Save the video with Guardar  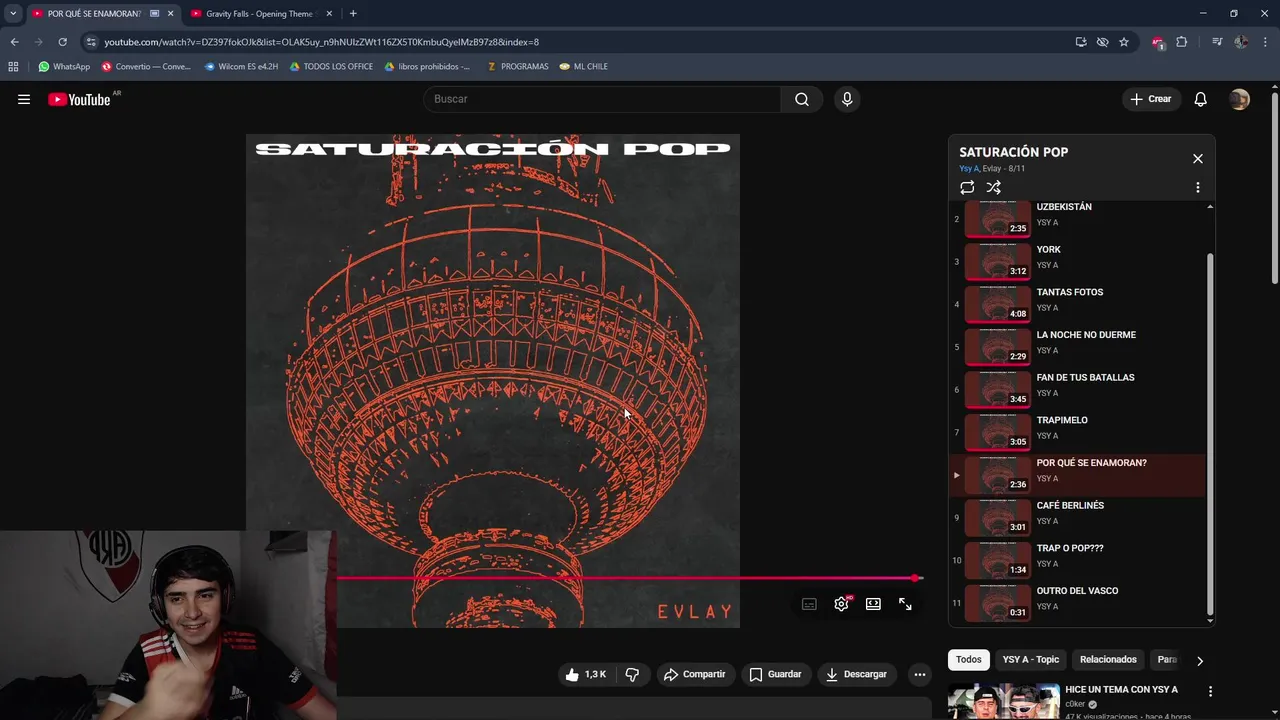(x=775, y=674)
